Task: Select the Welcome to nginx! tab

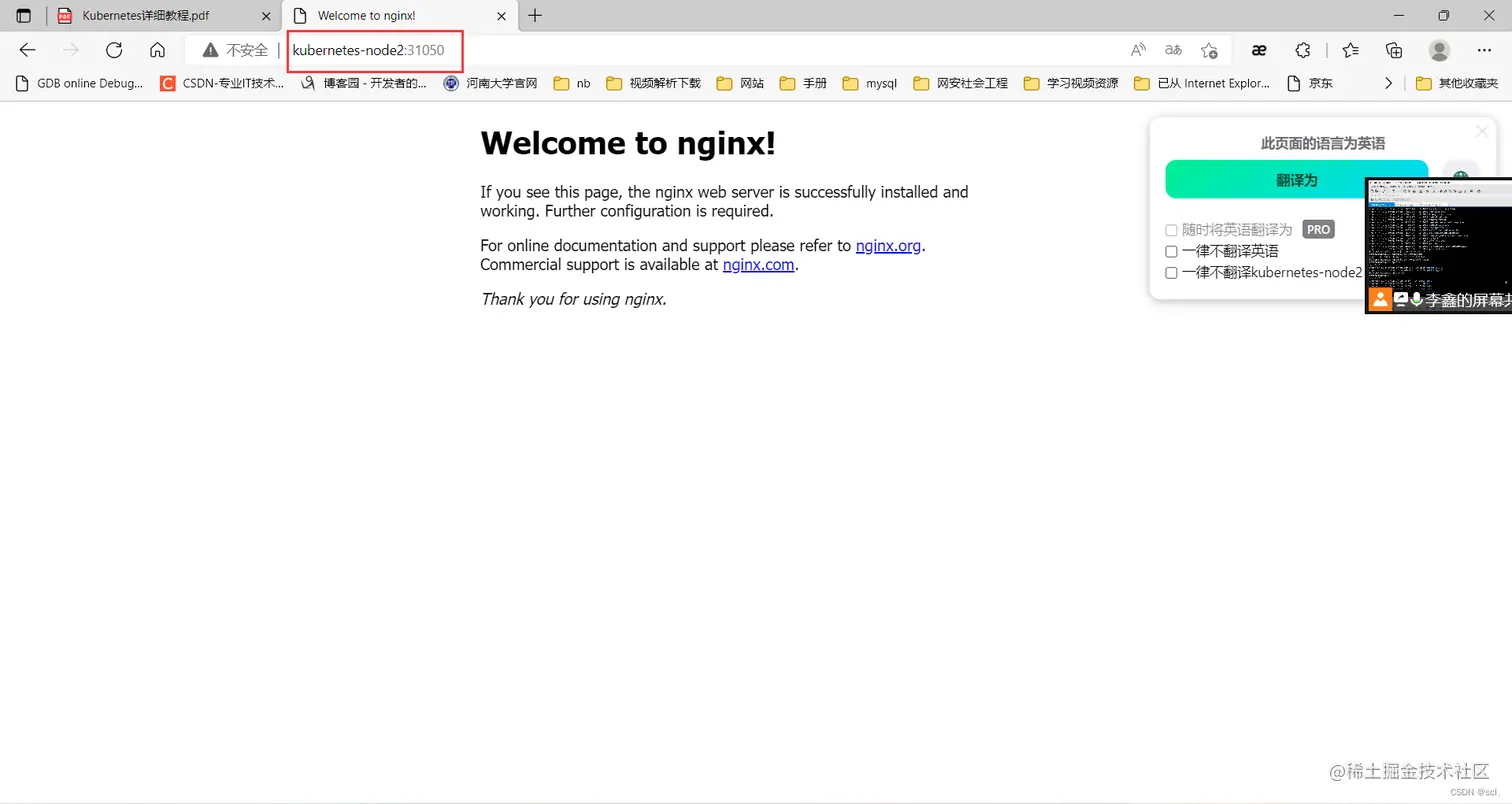Action: 400,16
